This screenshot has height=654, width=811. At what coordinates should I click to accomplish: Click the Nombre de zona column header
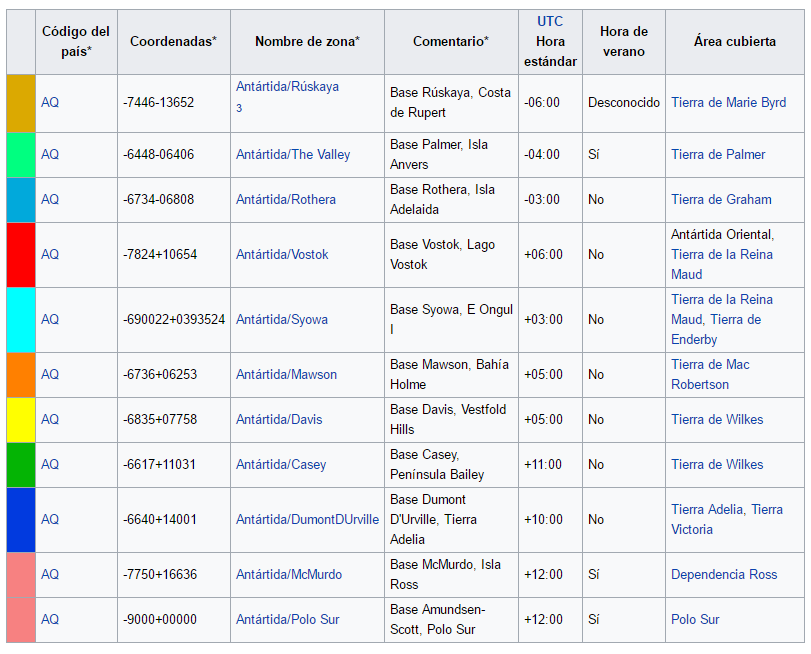(x=307, y=41)
